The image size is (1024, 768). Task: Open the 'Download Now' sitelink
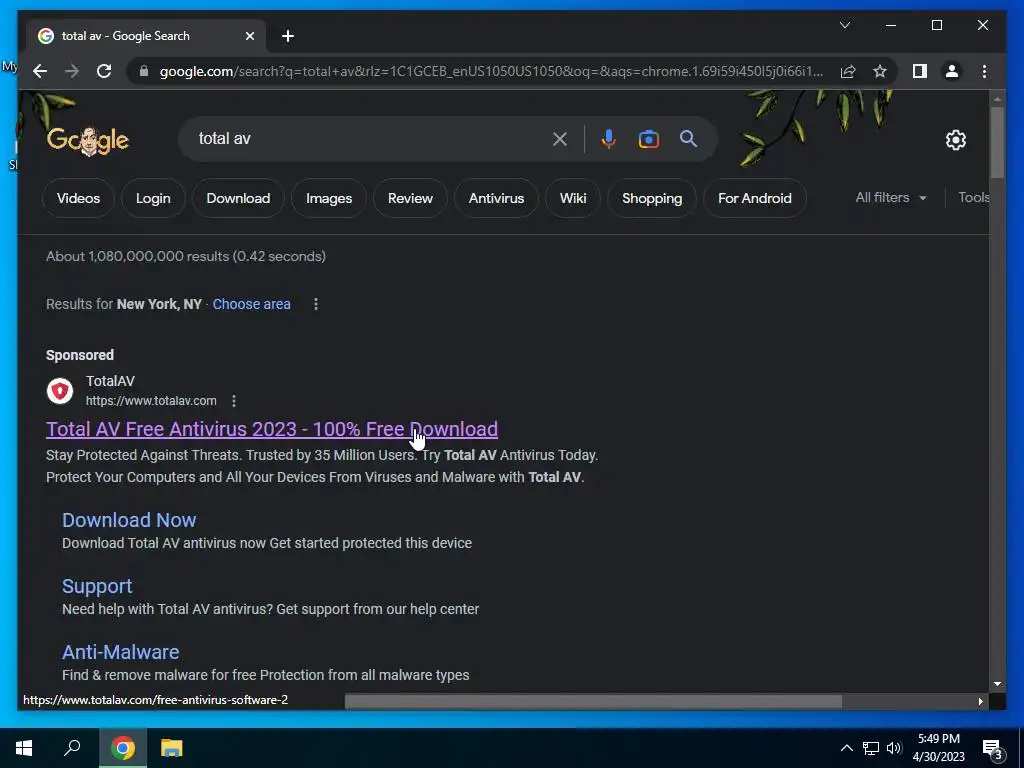129,520
